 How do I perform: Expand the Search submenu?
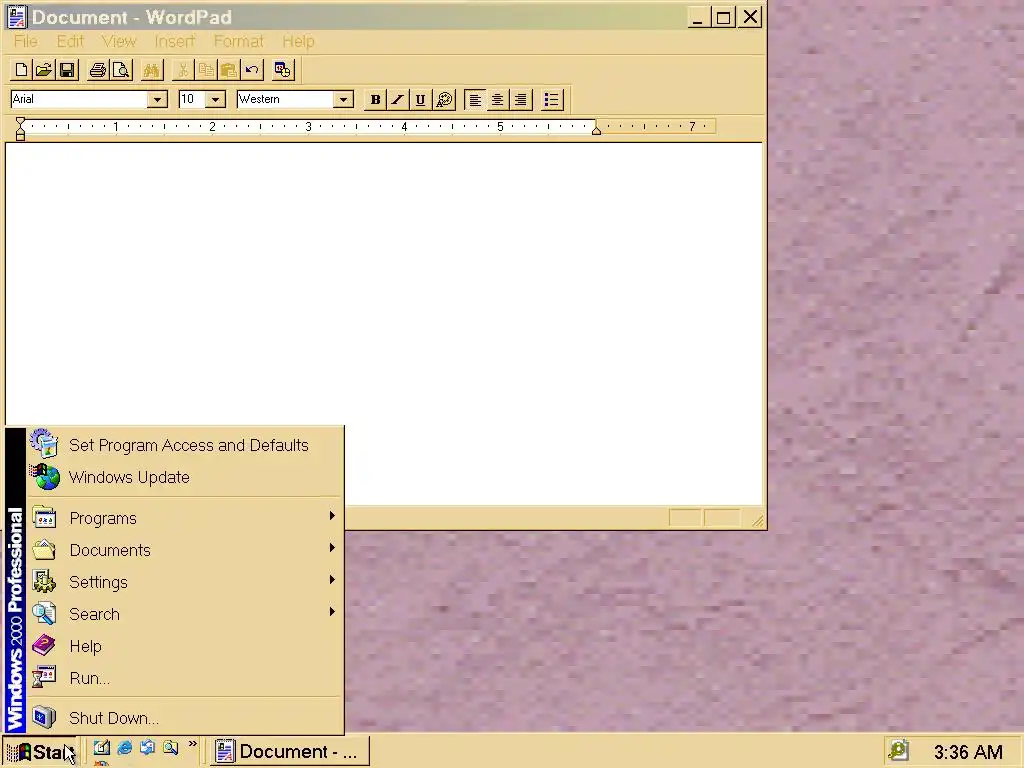tap(186, 614)
